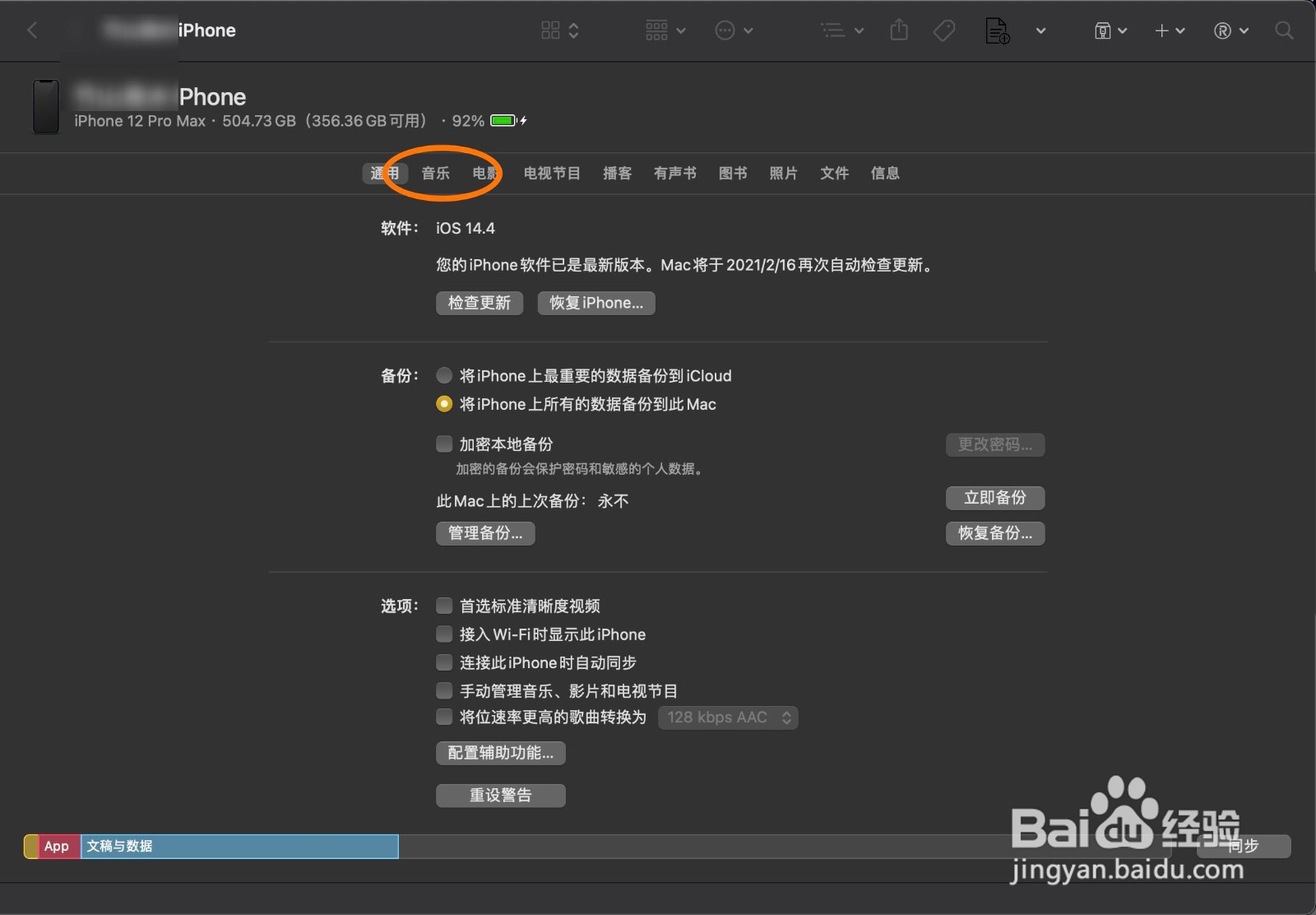The image size is (1316, 915).
Task: Click the Share icon in the toolbar
Action: coord(898,30)
